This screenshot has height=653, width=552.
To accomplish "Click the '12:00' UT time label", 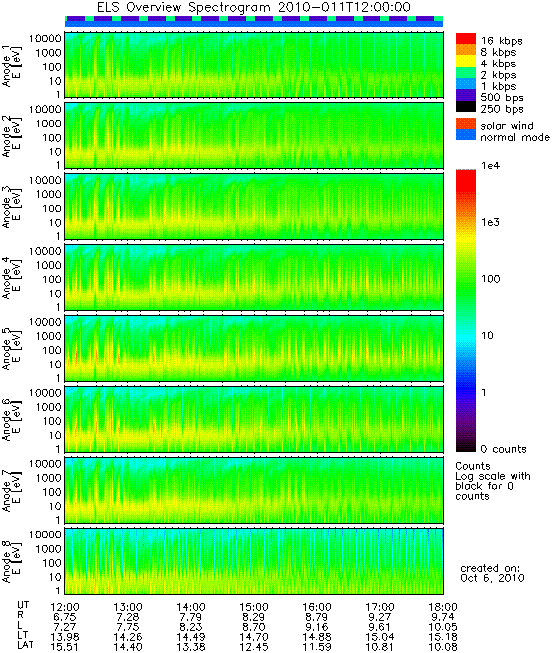I will 65,607.
